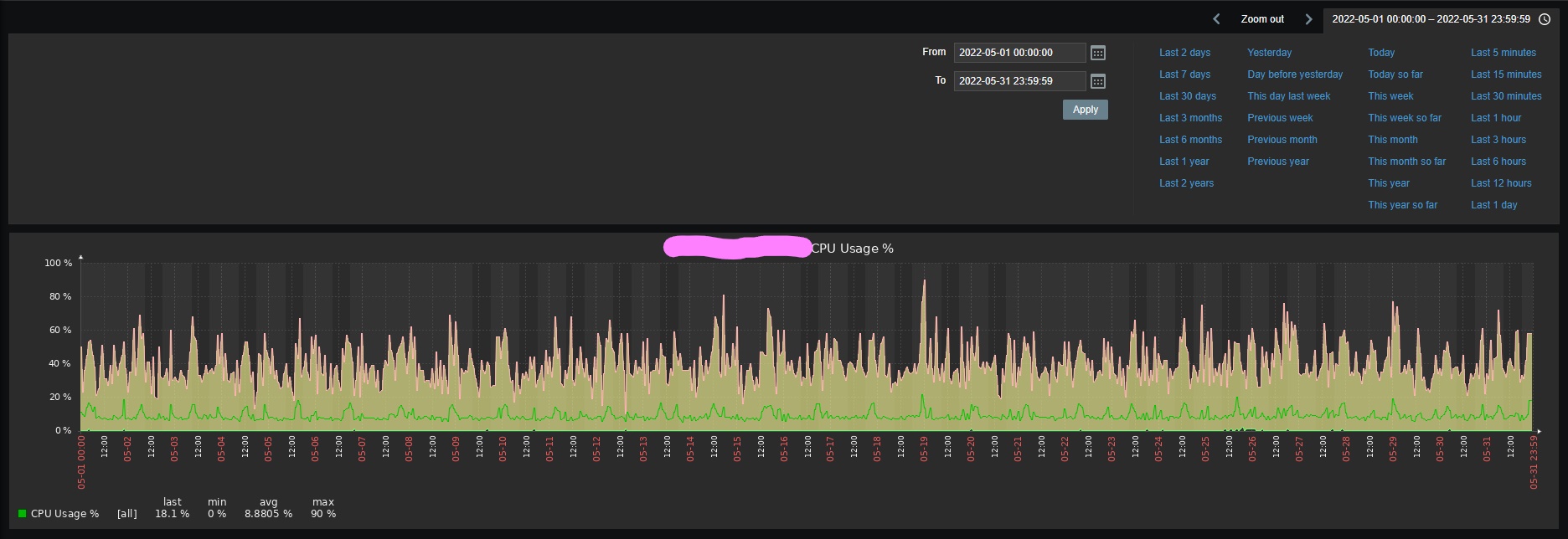Viewport: 1568px width, 539px height.
Task: Click the 05-01 00:00 start label on x-axis
Action: tap(82, 461)
